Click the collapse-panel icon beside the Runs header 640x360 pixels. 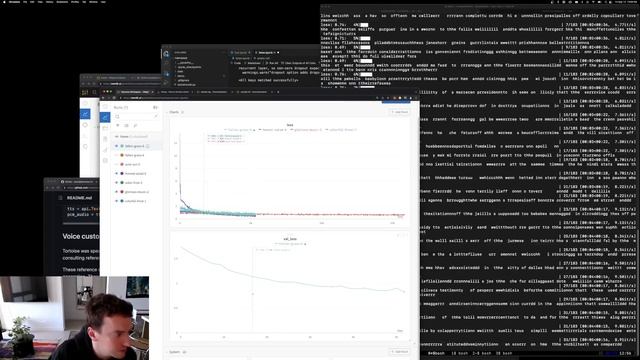(155, 107)
